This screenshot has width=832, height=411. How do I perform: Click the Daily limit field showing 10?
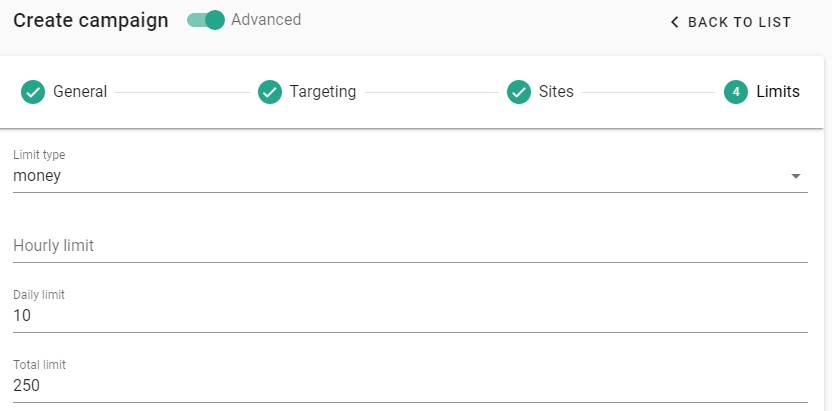pyautogui.click(x=400, y=316)
